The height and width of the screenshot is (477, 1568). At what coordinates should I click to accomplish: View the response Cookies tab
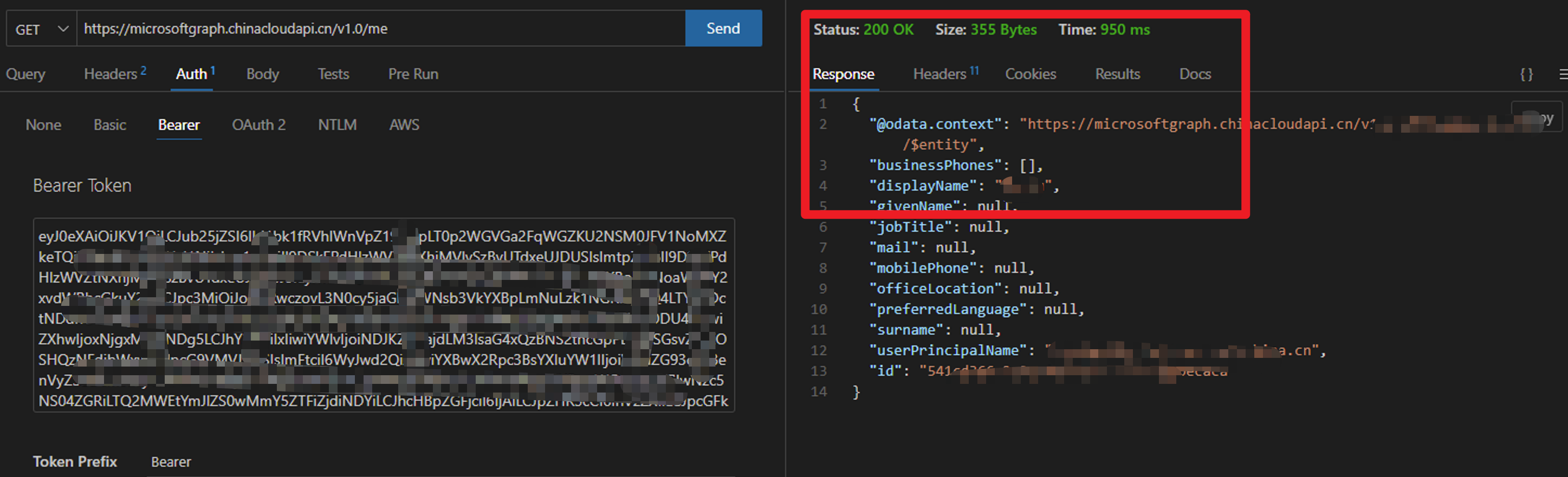pos(1030,74)
